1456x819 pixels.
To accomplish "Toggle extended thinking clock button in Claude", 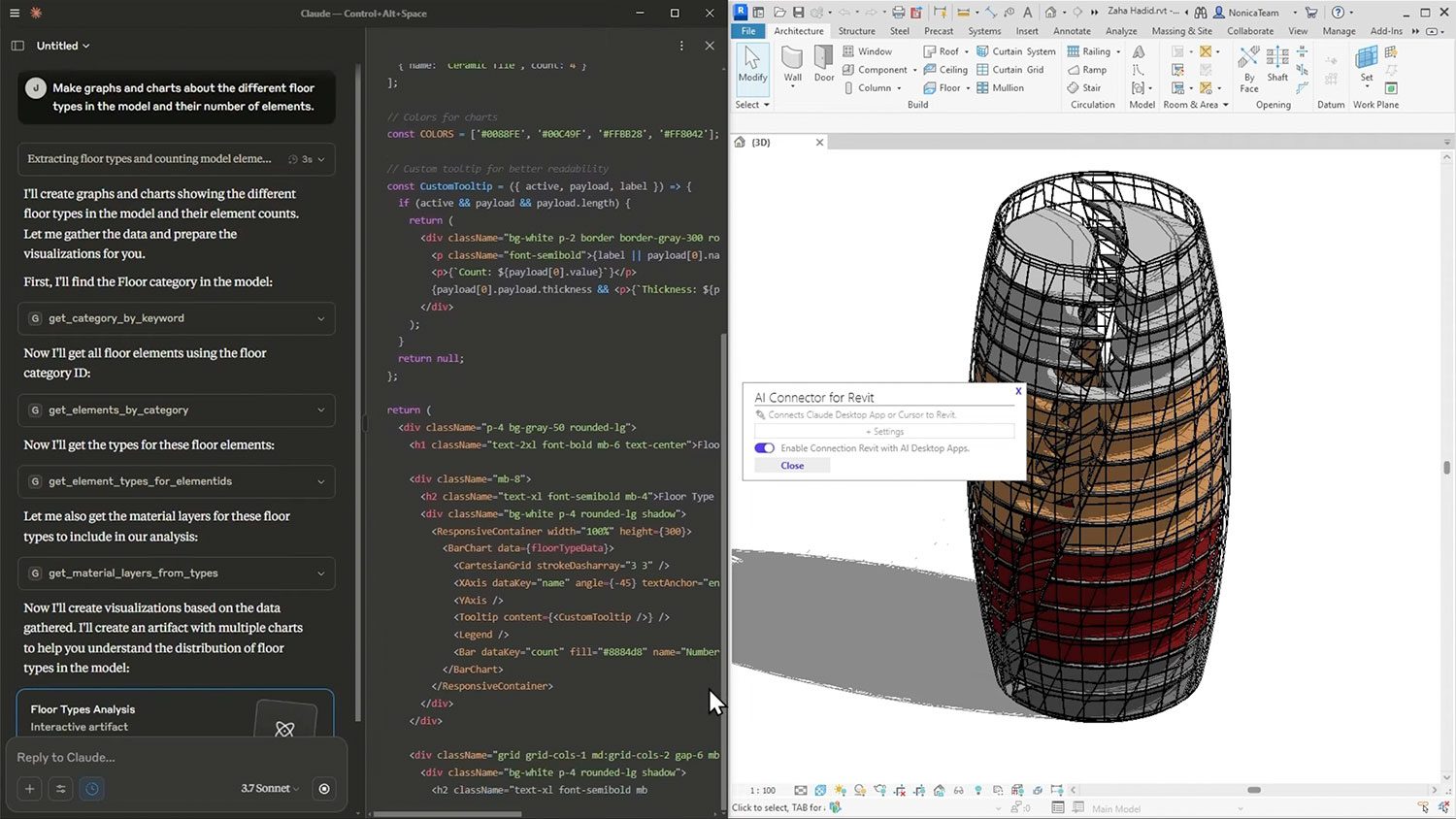I will 92,789.
